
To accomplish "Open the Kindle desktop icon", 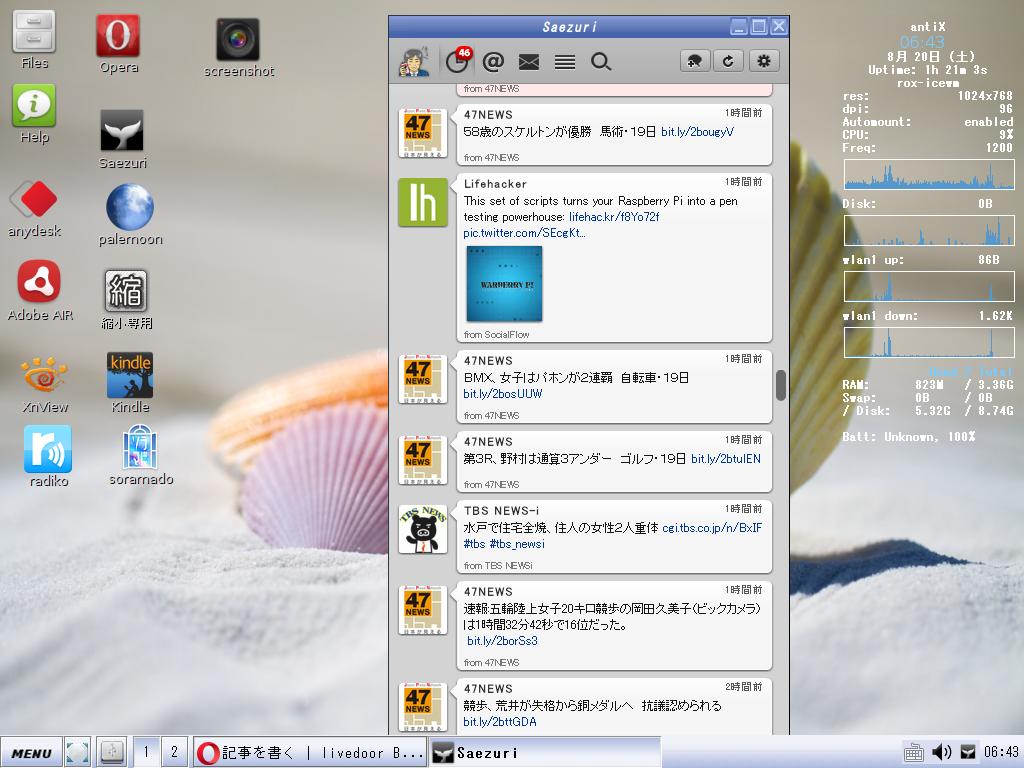I will click(x=130, y=375).
